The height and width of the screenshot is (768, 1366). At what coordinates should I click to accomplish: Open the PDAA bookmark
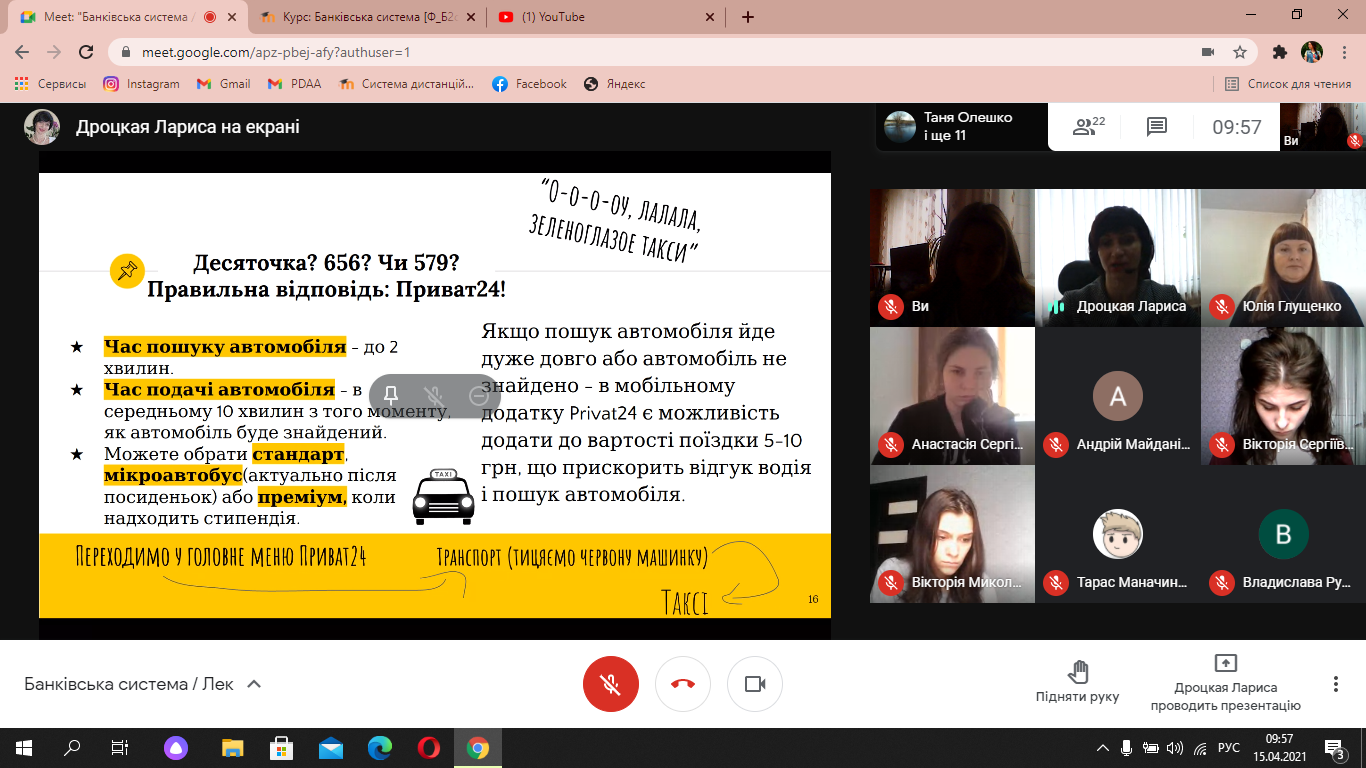tap(294, 84)
